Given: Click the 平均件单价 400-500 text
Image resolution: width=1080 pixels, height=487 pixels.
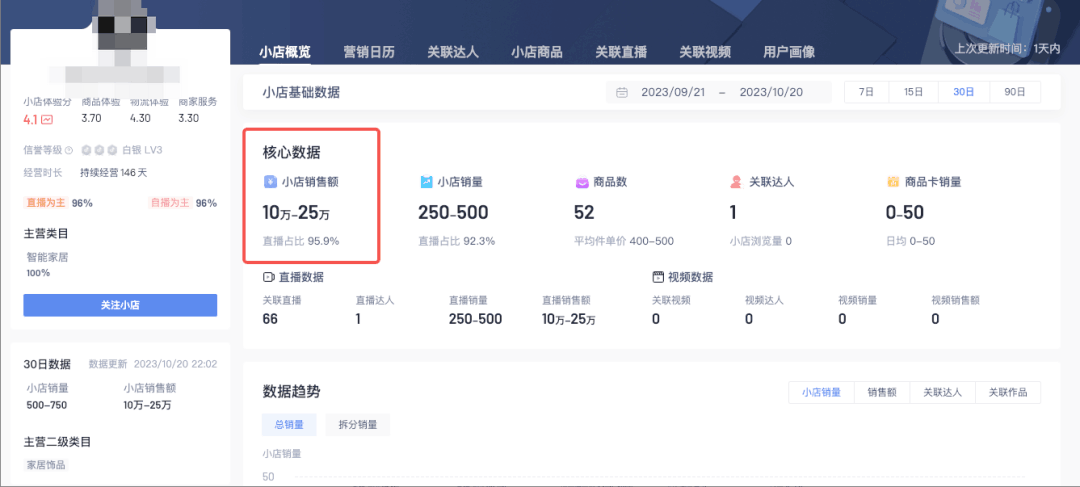Looking at the screenshot, I should point(624,242).
